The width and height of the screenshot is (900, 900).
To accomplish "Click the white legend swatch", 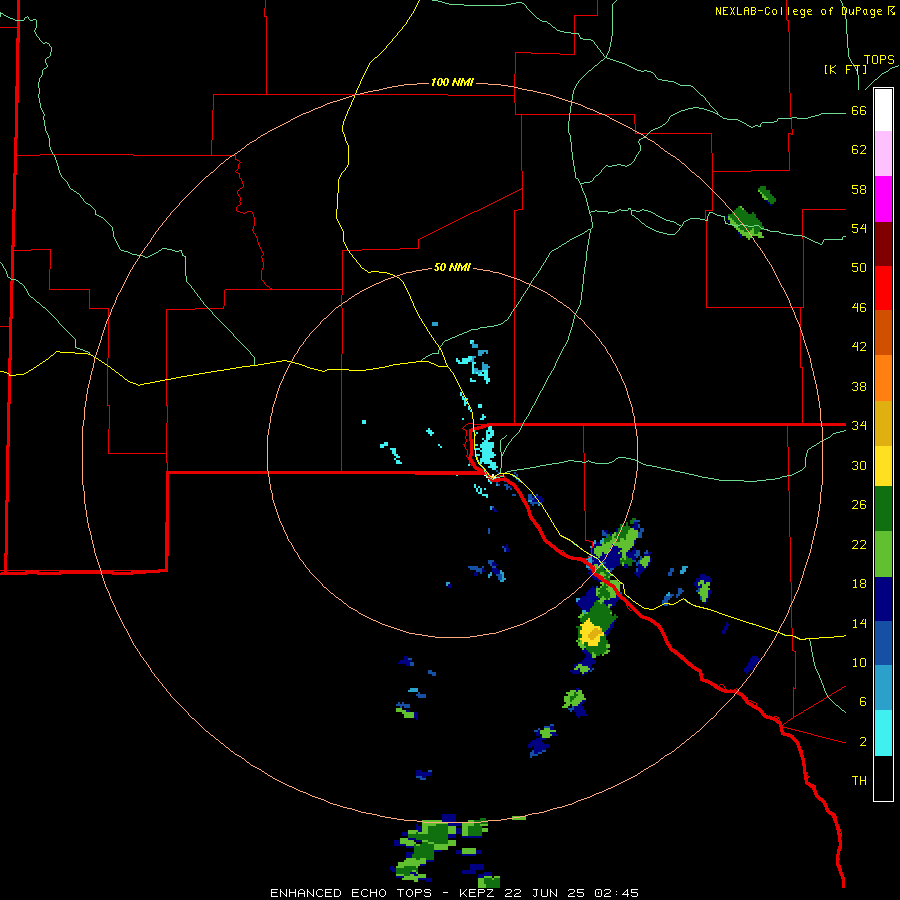I will (x=883, y=110).
